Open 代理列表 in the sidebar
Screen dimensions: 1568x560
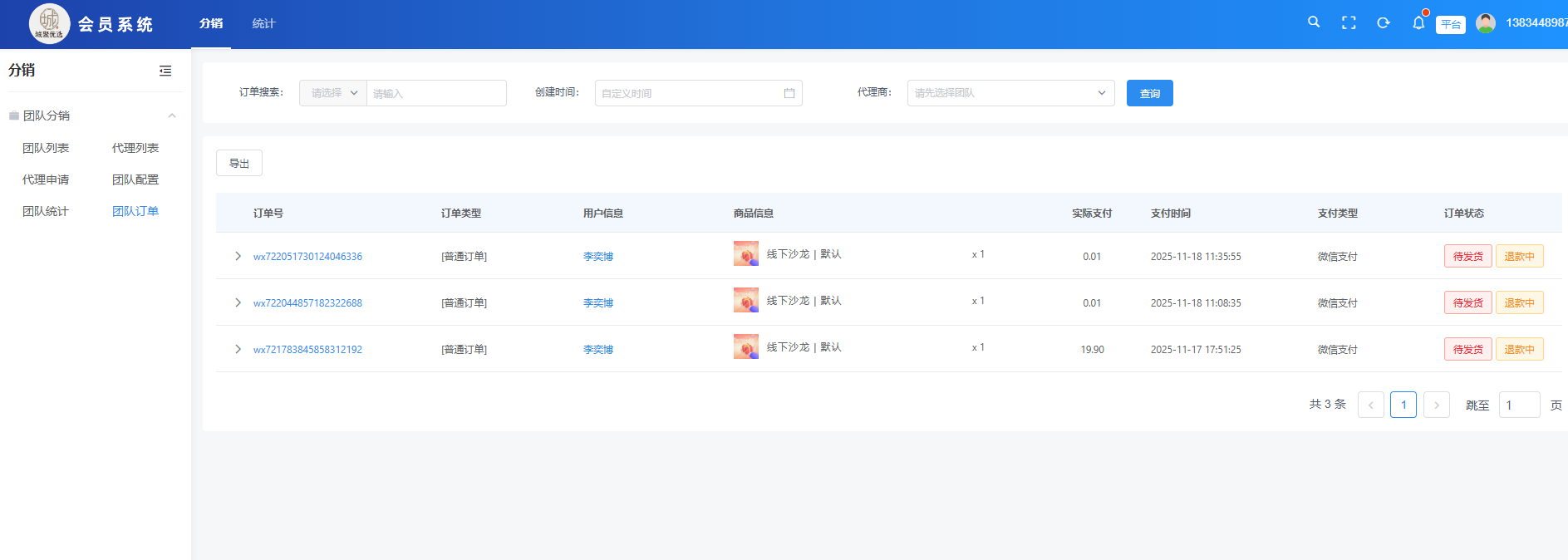(135, 148)
